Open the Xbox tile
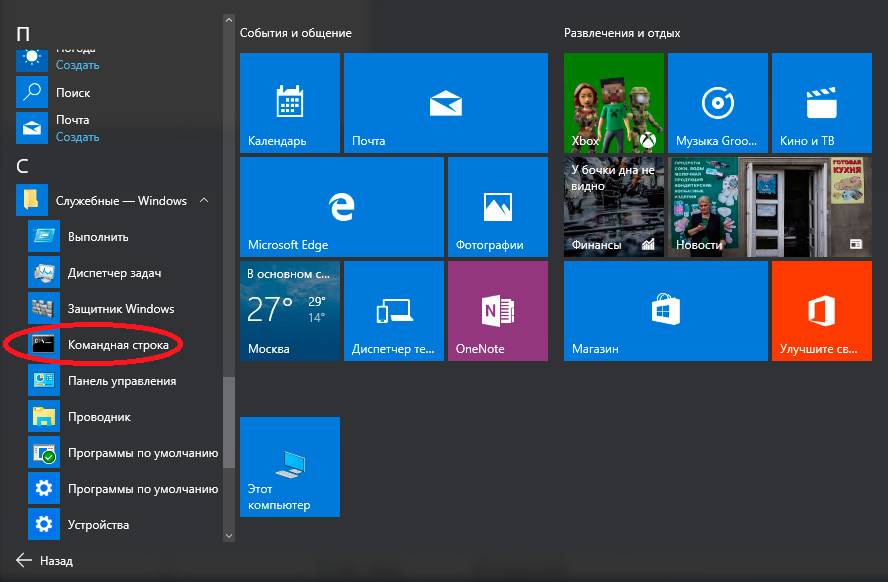The width and height of the screenshot is (888, 582). point(613,103)
